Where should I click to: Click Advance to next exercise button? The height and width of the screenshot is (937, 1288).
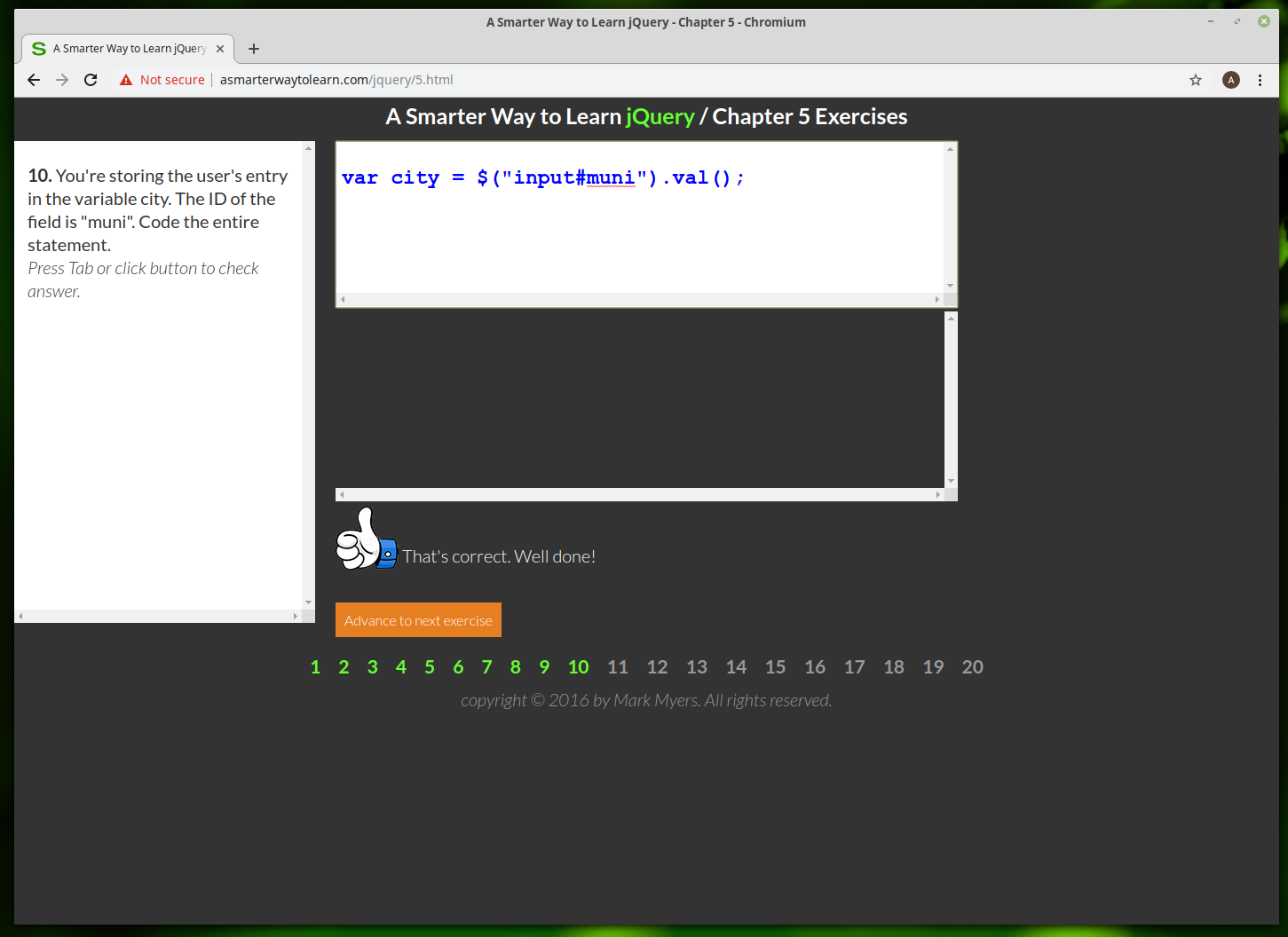point(418,620)
